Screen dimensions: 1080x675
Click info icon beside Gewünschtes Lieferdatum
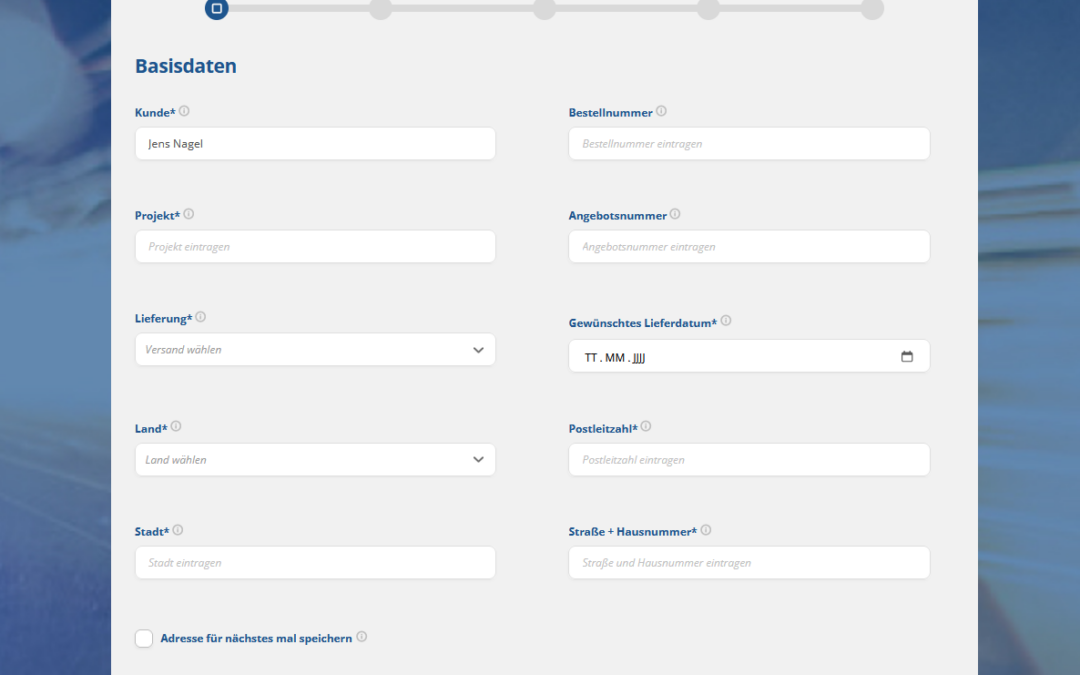726,321
